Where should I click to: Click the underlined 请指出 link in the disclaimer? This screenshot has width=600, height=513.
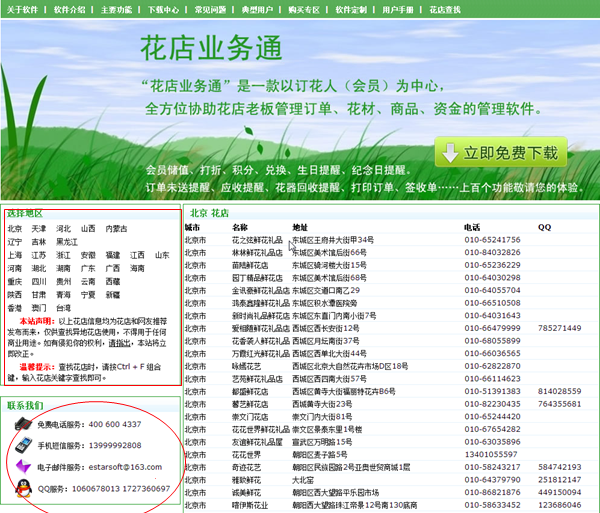(119, 343)
